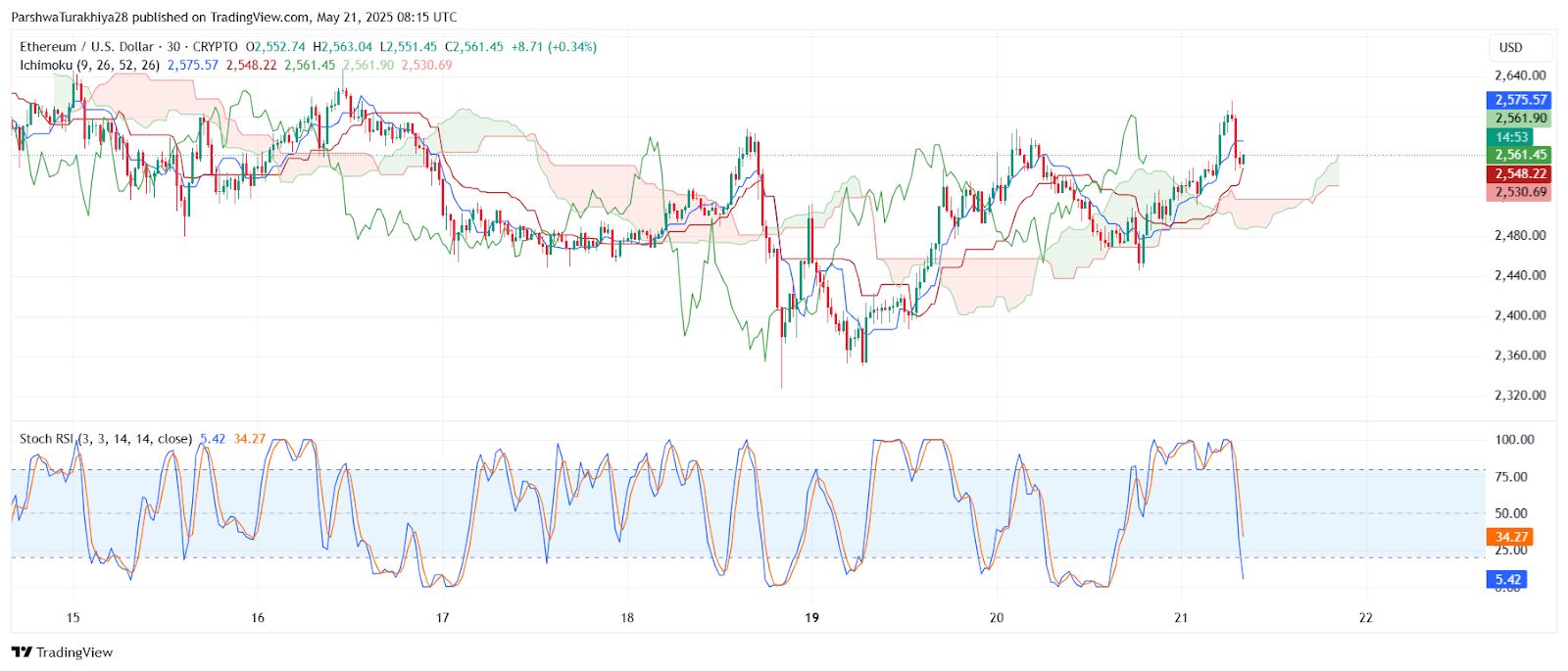
Task: Select the green 2,561.45 current price label
Action: click(x=1519, y=155)
